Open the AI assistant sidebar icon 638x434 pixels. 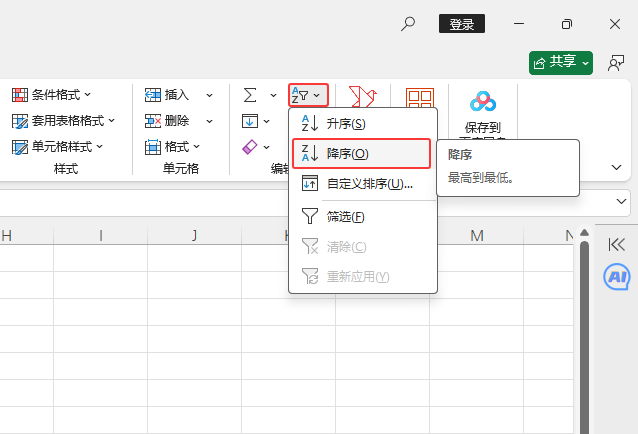point(617,277)
